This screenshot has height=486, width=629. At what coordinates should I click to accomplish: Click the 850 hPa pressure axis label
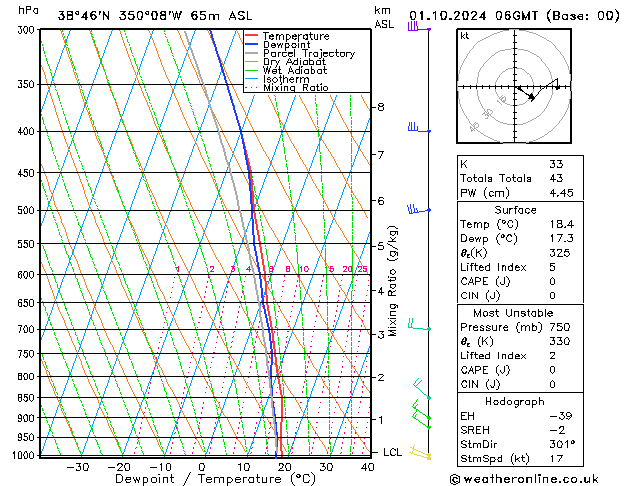pos(27,398)
